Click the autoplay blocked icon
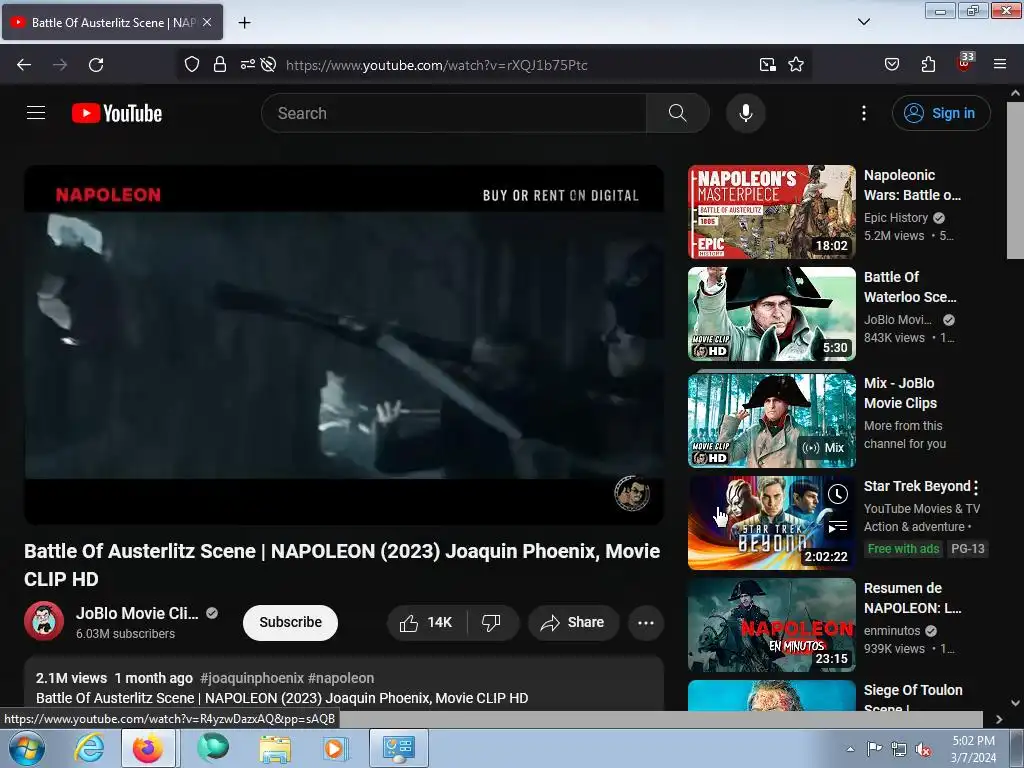Viewport: 1024px width, 768px height. (x=268, y=65)
